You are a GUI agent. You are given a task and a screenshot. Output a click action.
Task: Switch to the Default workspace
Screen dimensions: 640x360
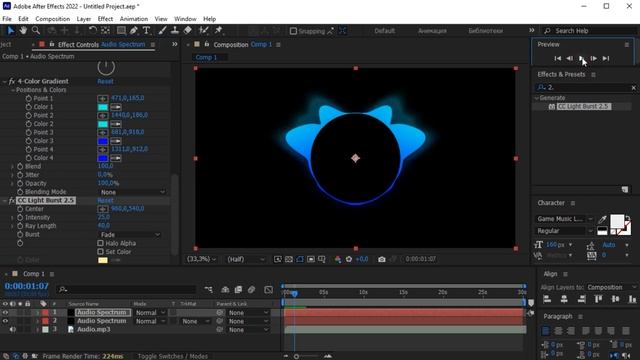[384, 31]
